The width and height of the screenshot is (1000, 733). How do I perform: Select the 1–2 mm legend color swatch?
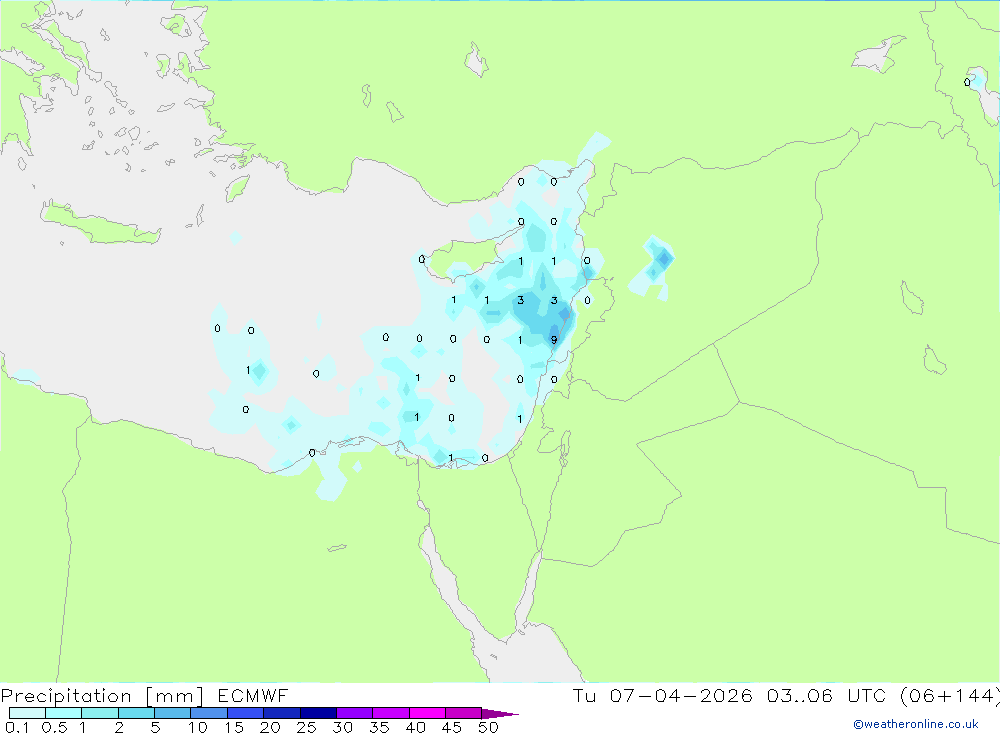click(99, 713)
